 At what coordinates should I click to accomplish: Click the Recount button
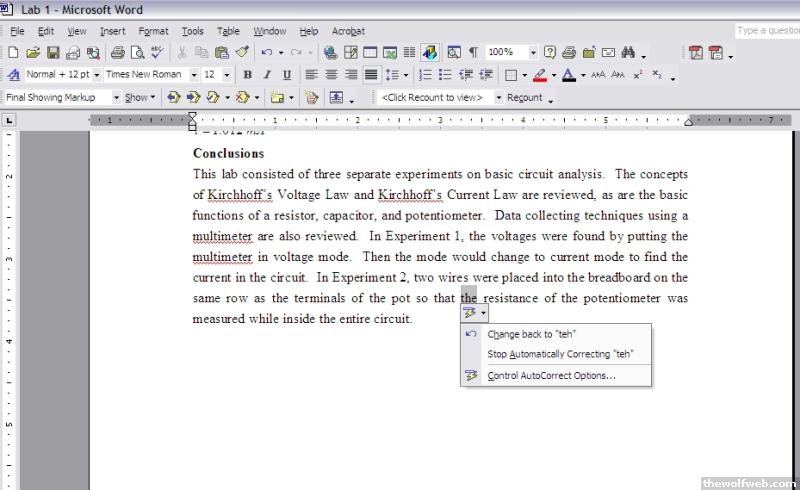pyautogui.click(x=524, y=98)
